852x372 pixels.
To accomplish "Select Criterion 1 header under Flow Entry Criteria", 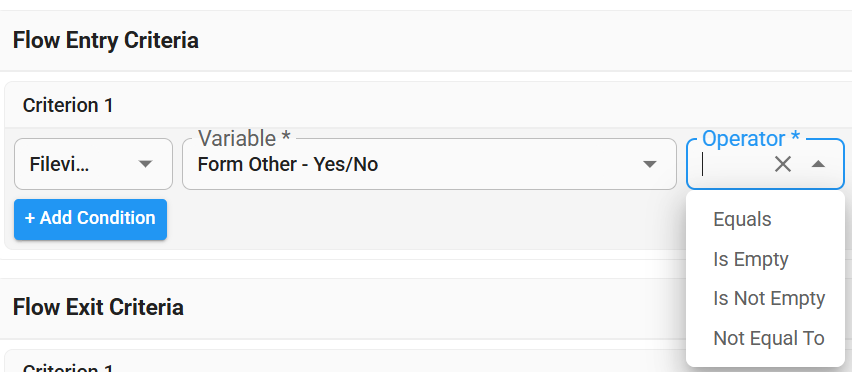I will point(68,105).
